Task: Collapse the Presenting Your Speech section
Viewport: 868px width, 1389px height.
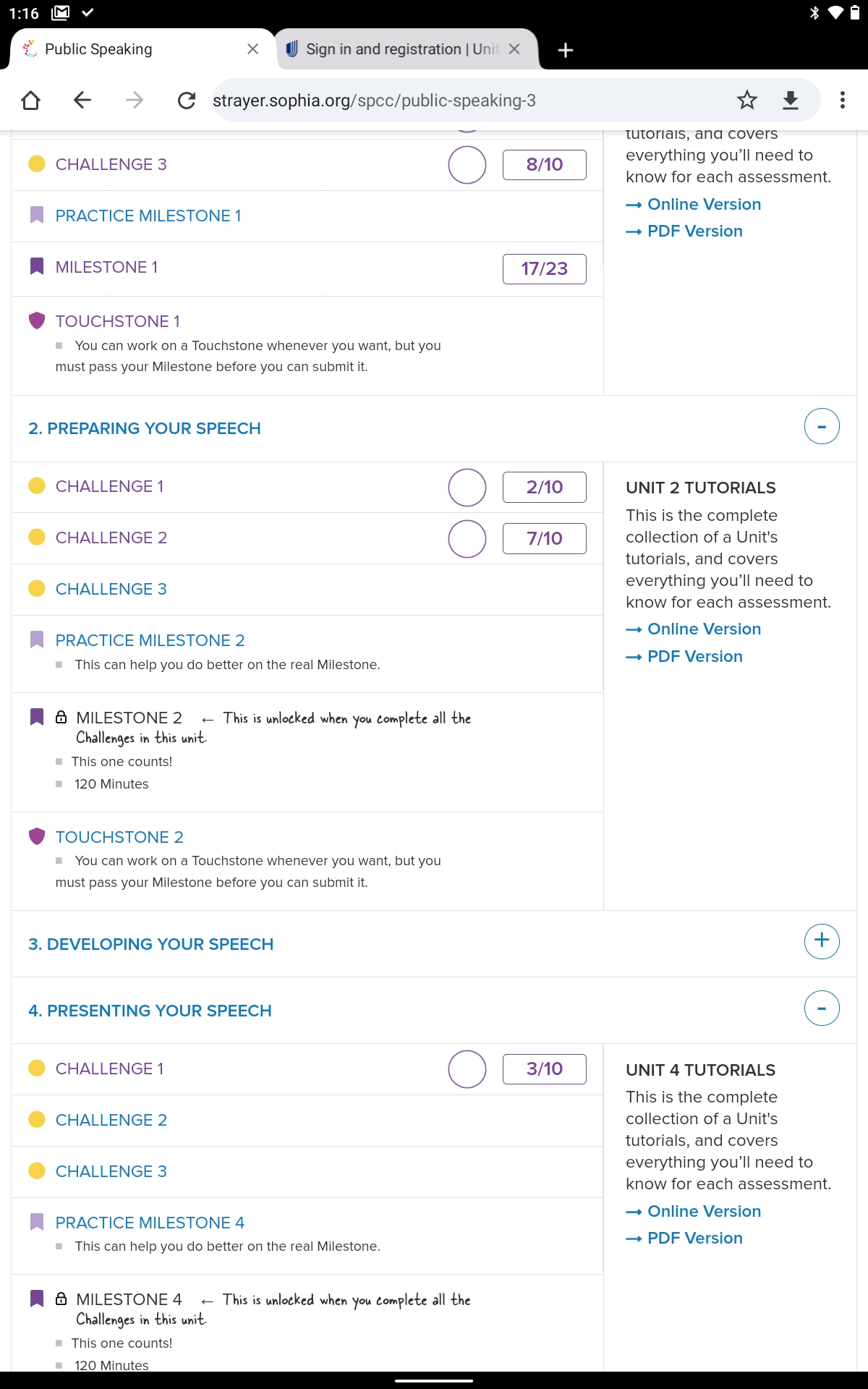Action: tap(822, 1008)
